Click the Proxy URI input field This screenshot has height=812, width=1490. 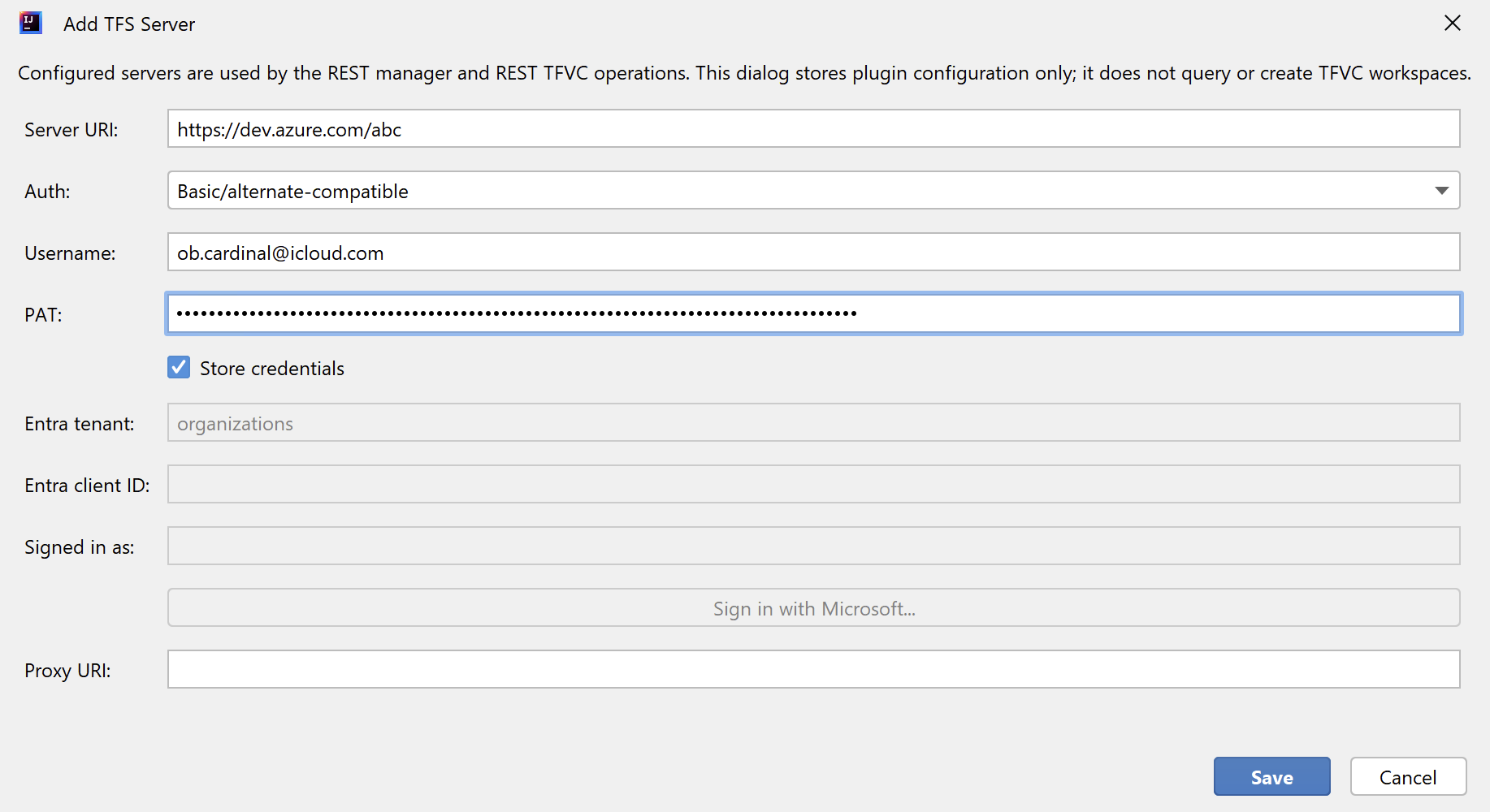point(814,669)
